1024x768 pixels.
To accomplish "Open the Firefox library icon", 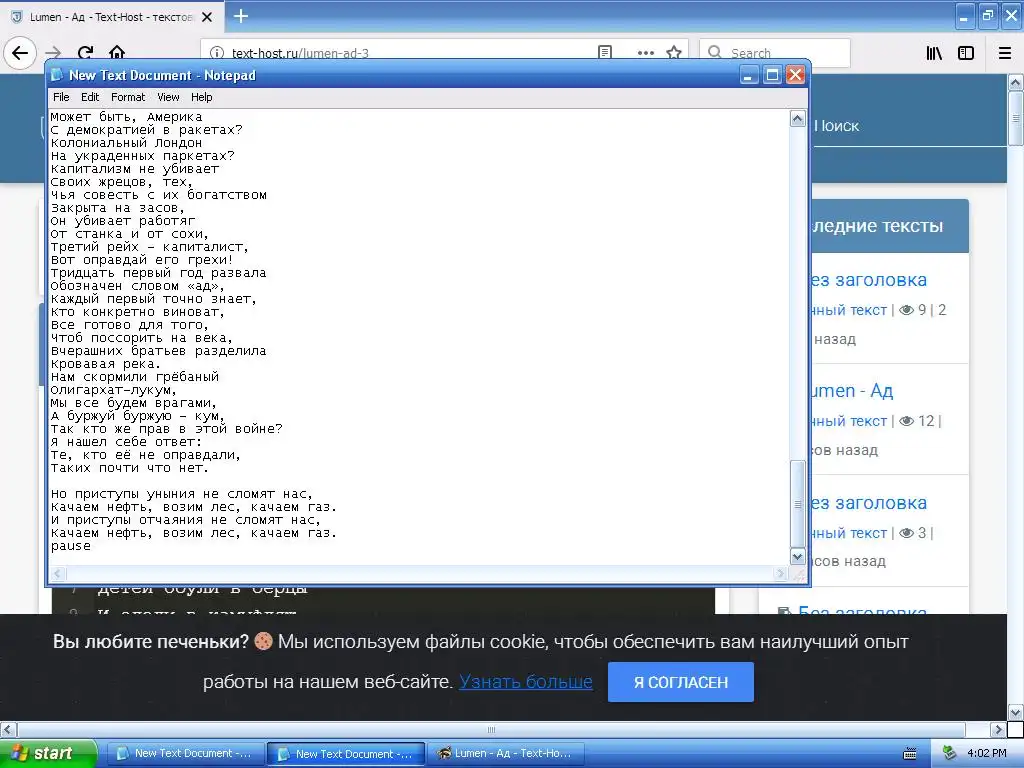I will click(935, 53).
